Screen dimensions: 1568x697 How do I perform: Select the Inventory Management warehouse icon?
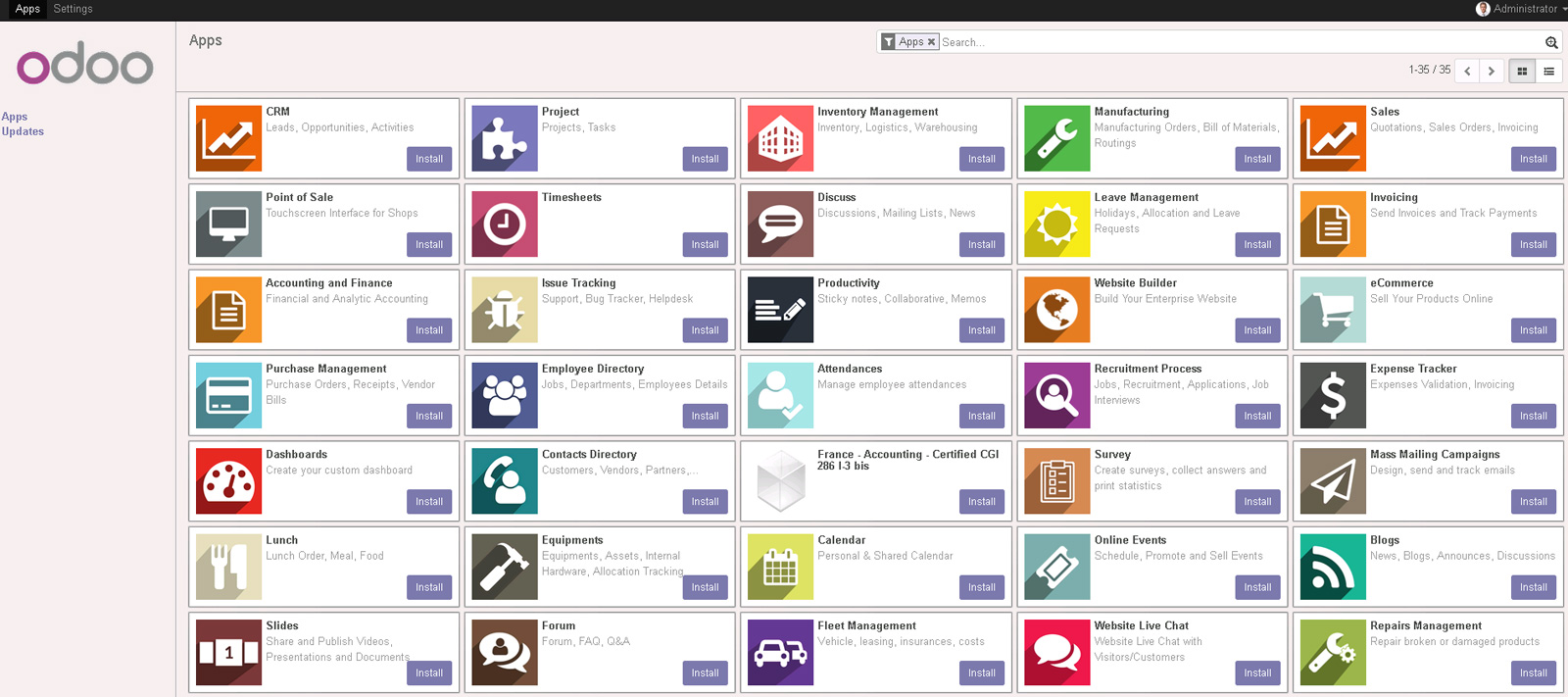tap(780, 138)
